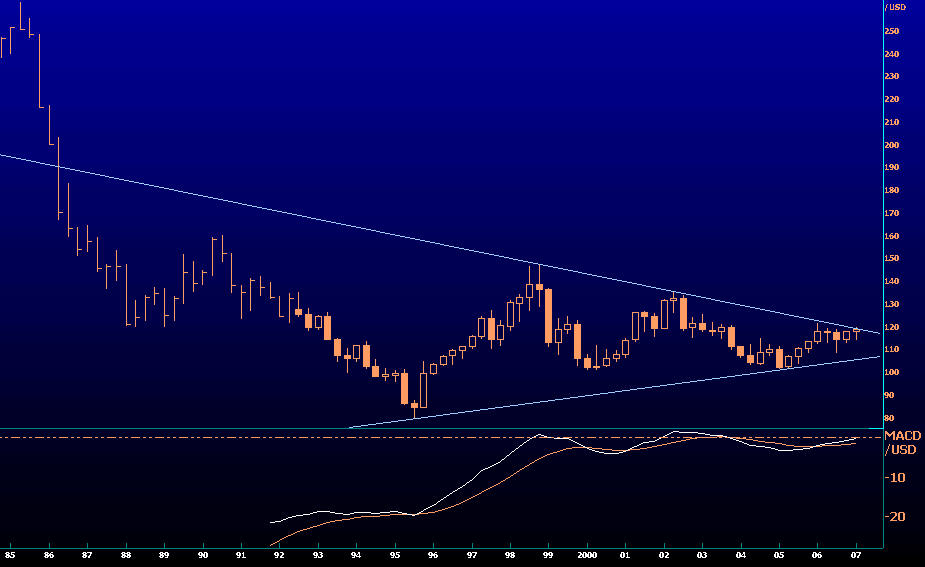Image resolution: width=925 pixels, height=567 pixels.
Task: Select year 86 on the time axis
Action: pos(49,555)
